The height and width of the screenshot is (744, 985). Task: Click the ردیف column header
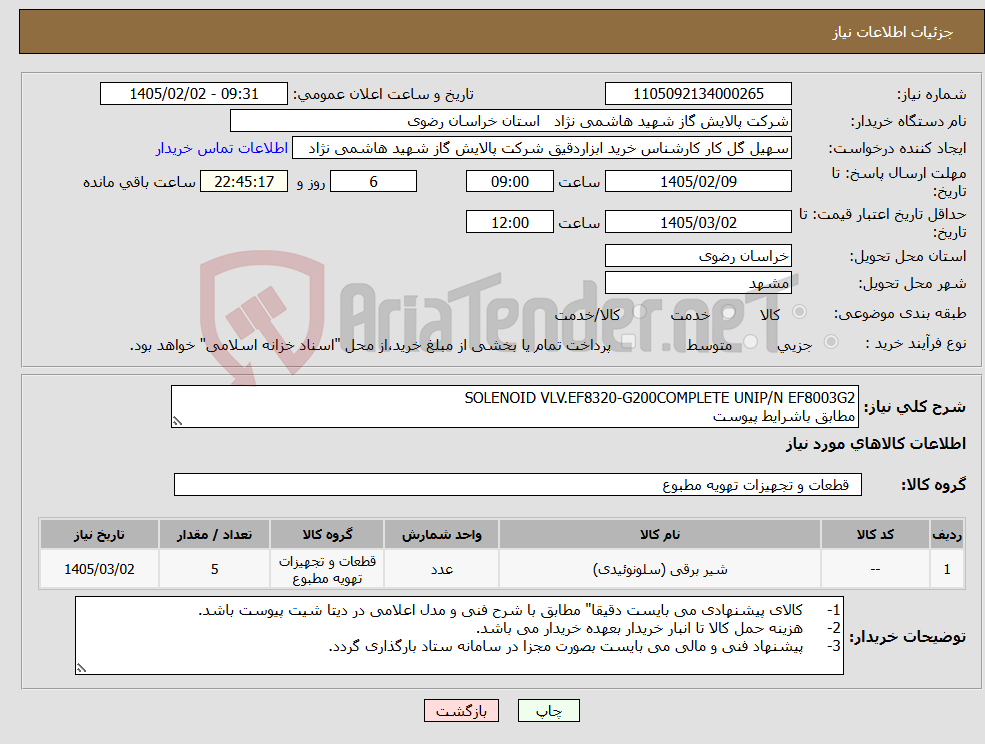(x=947, y=534)
